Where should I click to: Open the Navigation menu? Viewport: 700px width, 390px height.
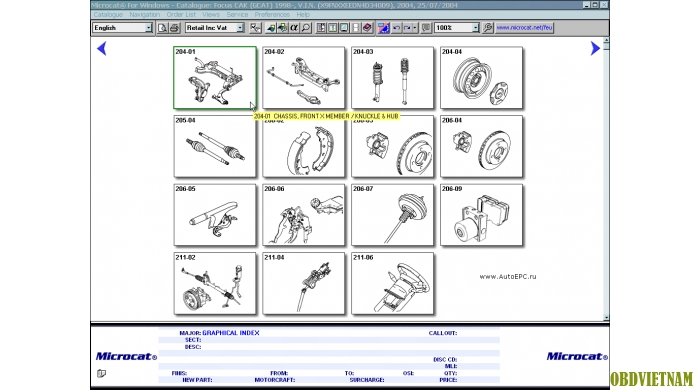[x=144, y=14]
